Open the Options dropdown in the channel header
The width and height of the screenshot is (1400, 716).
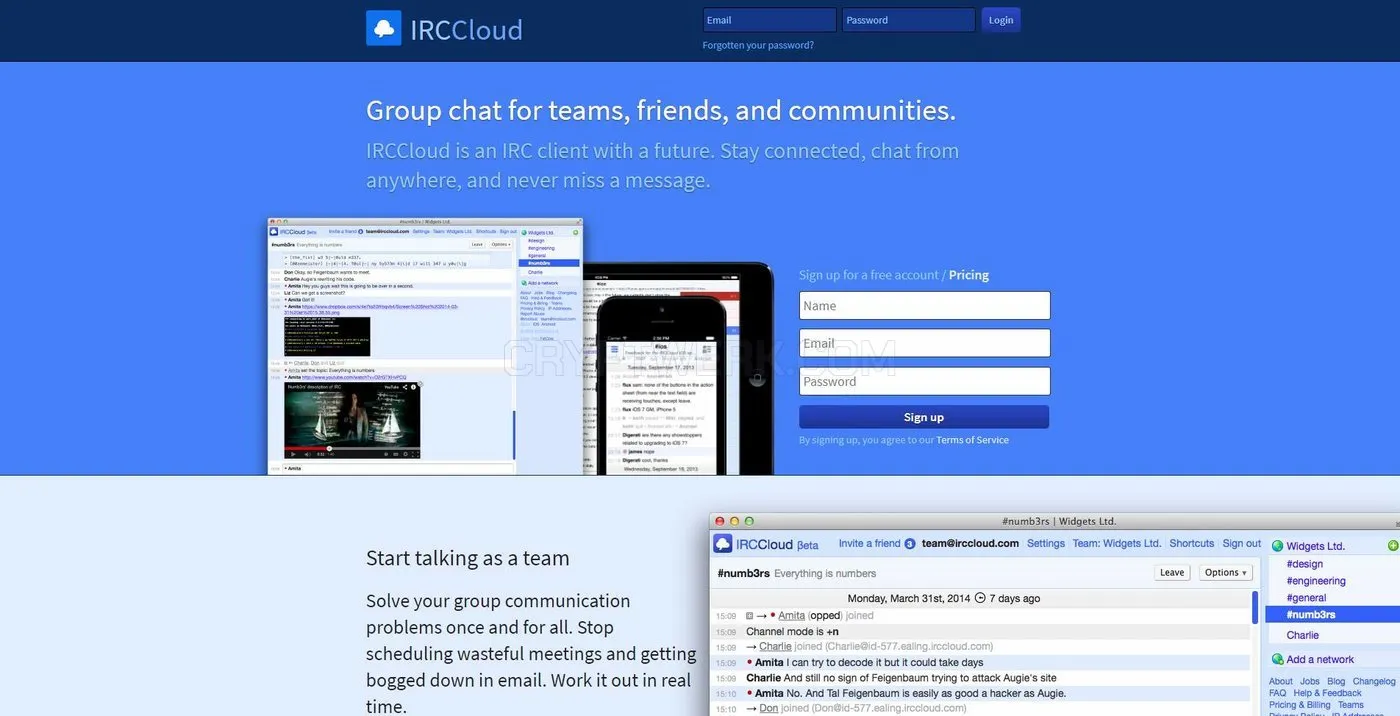[1226, 573]
